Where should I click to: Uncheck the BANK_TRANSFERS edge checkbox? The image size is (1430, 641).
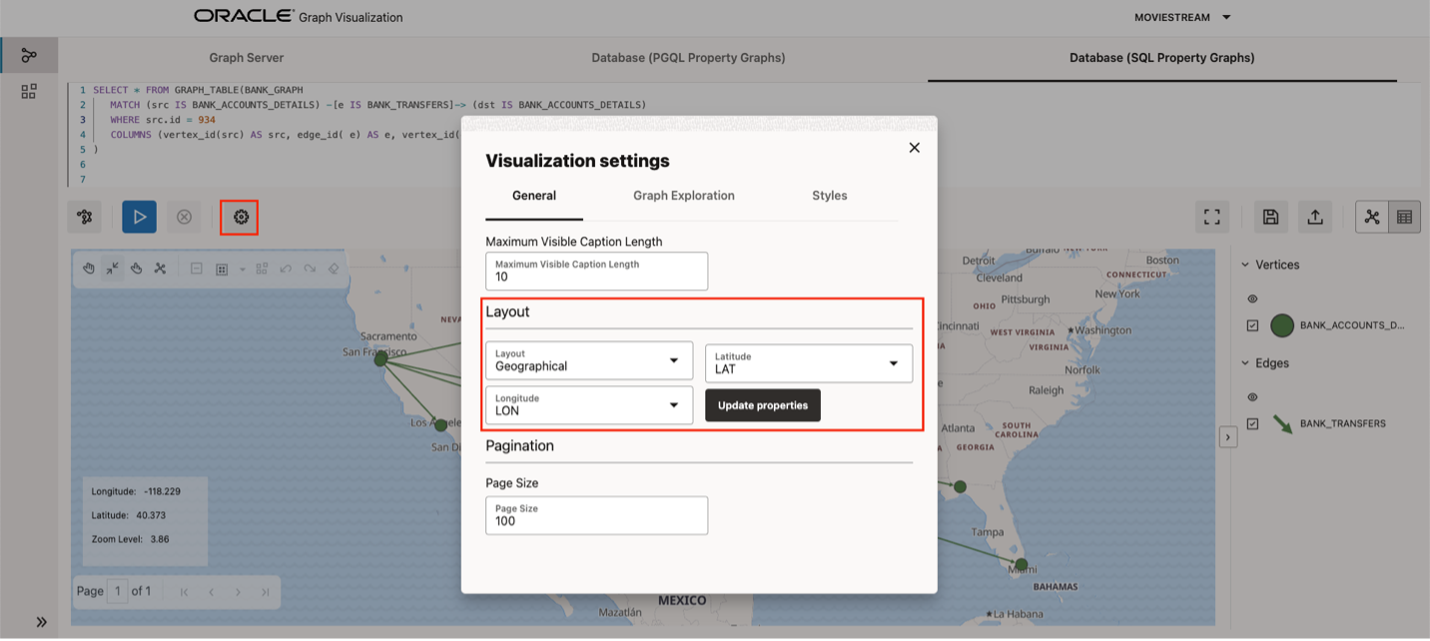click(x=1253, y=423)
